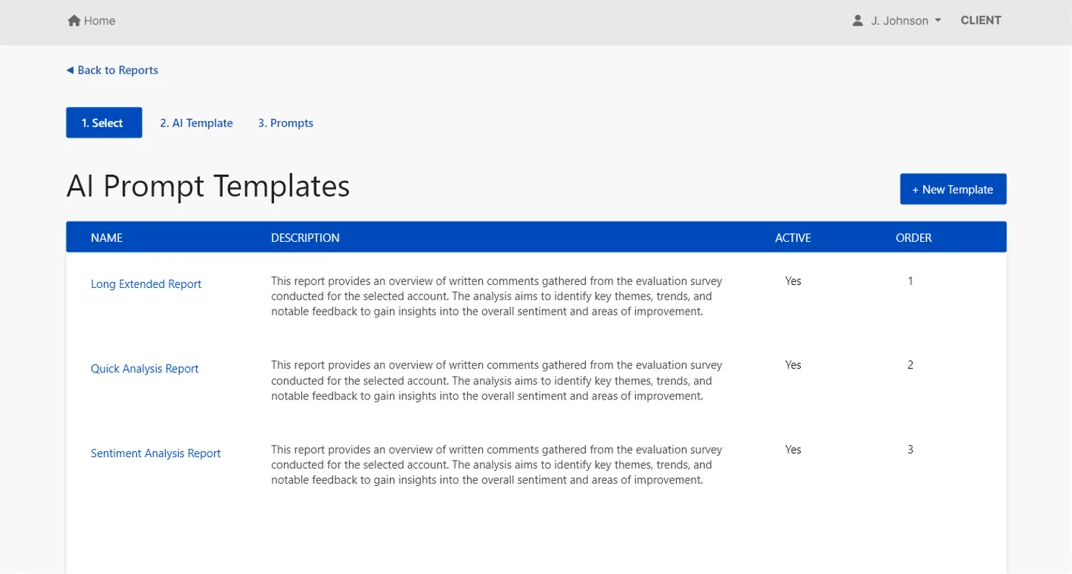Click order number 3 for Sentiment Analysis

click(x=910, y=450)
